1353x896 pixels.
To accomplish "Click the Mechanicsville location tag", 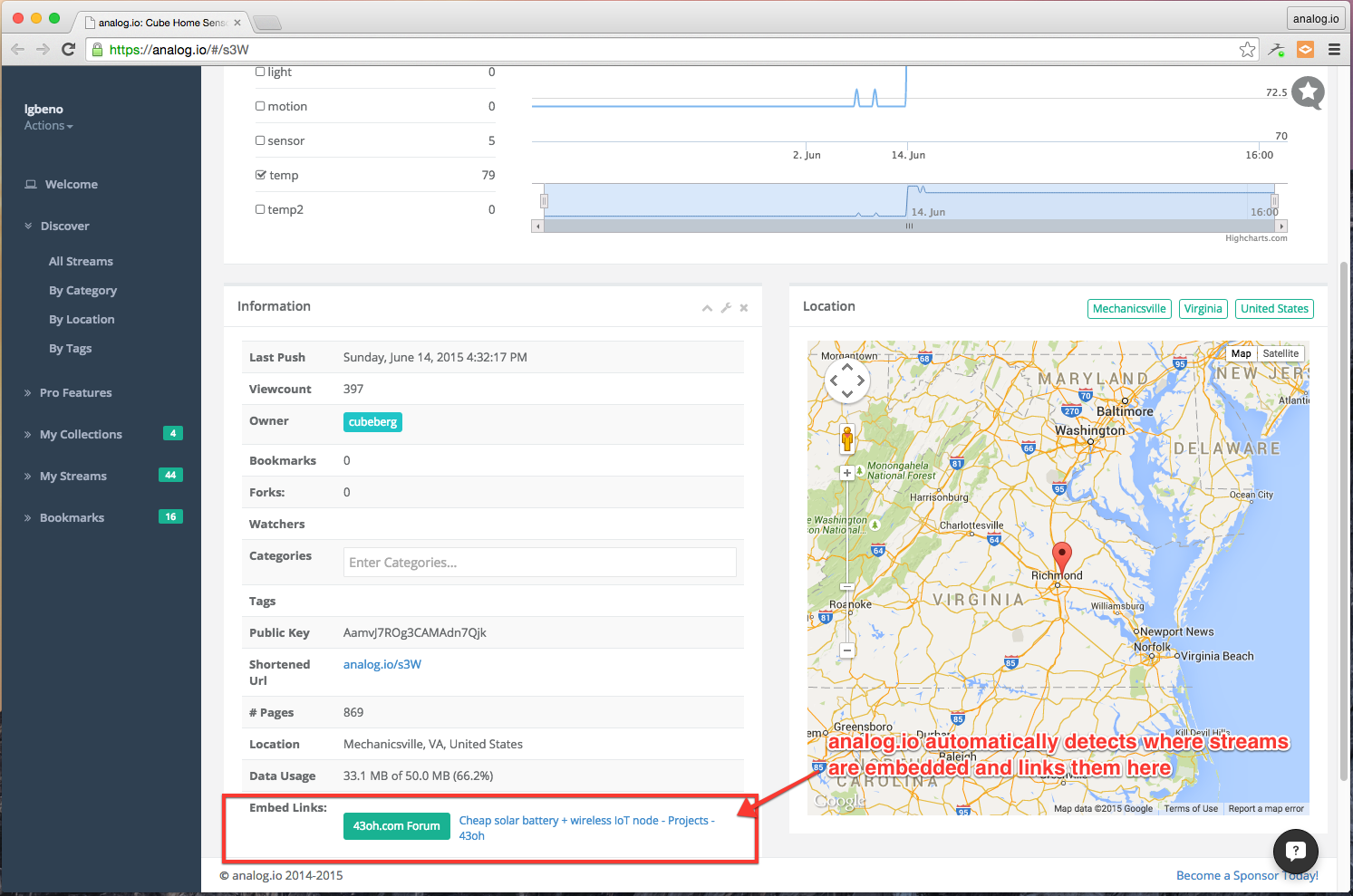I will 1129,309.
